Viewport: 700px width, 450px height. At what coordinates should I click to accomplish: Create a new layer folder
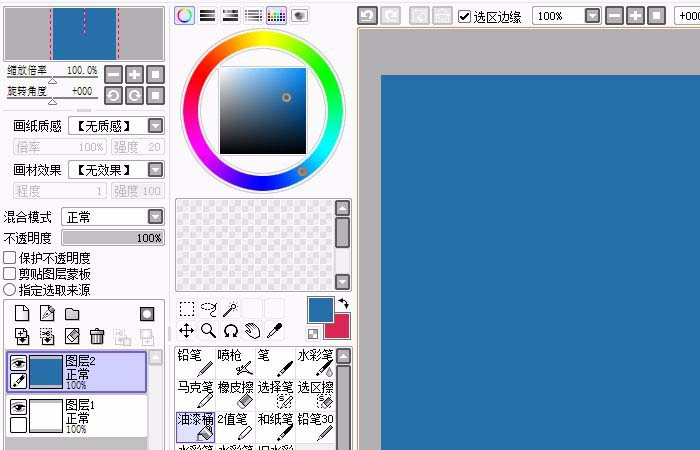(72, 314)
